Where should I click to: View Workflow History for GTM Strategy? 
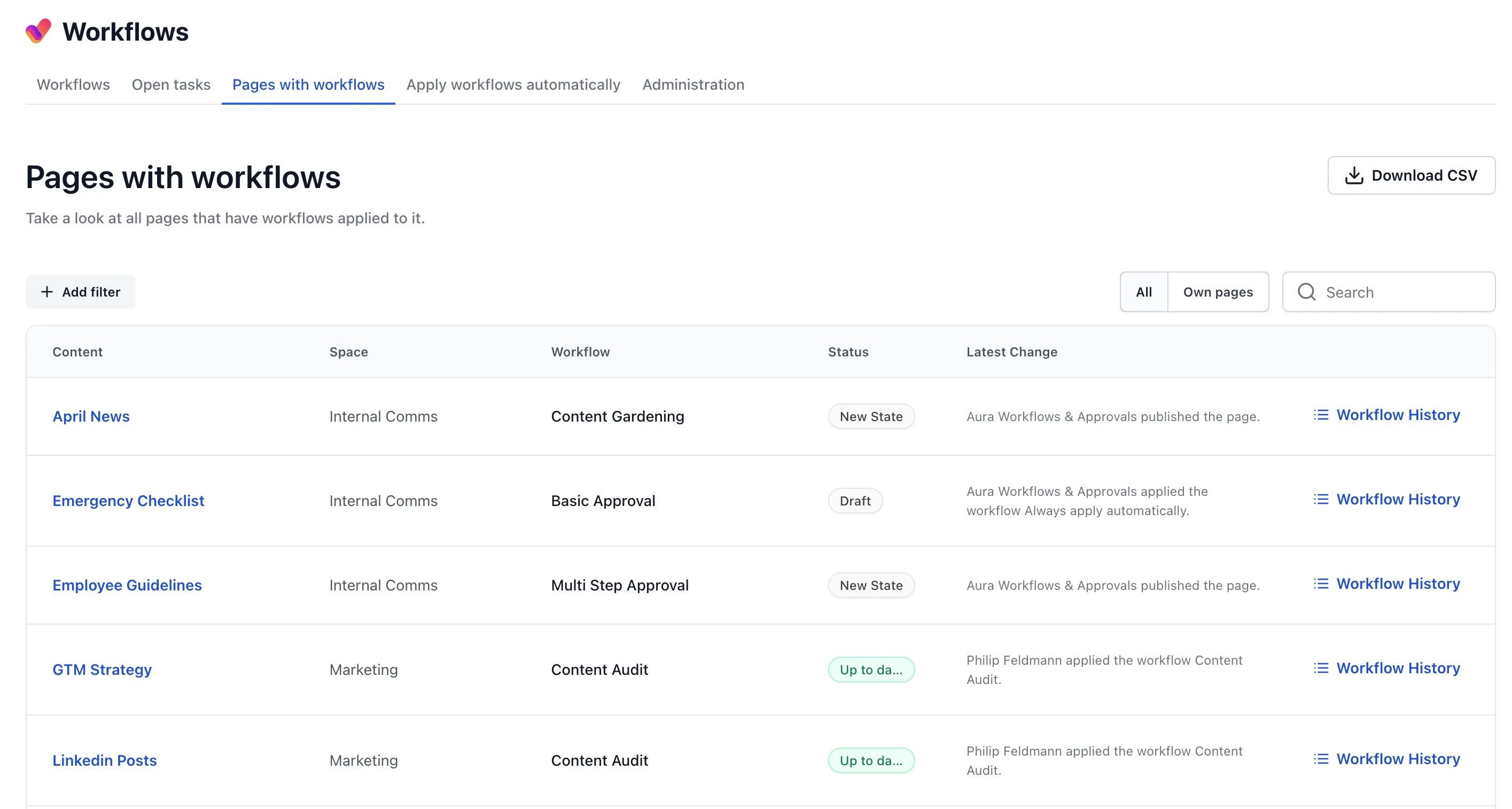(1386, 668)
